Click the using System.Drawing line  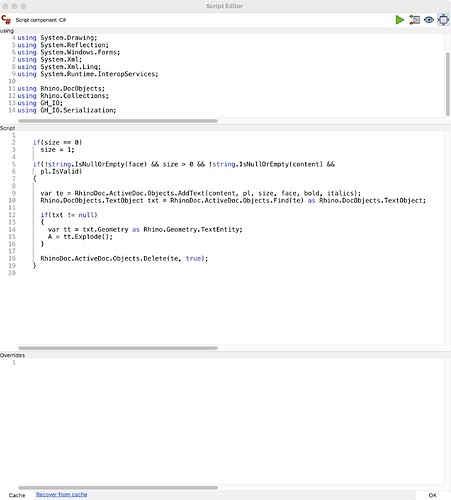click(57, 38)
